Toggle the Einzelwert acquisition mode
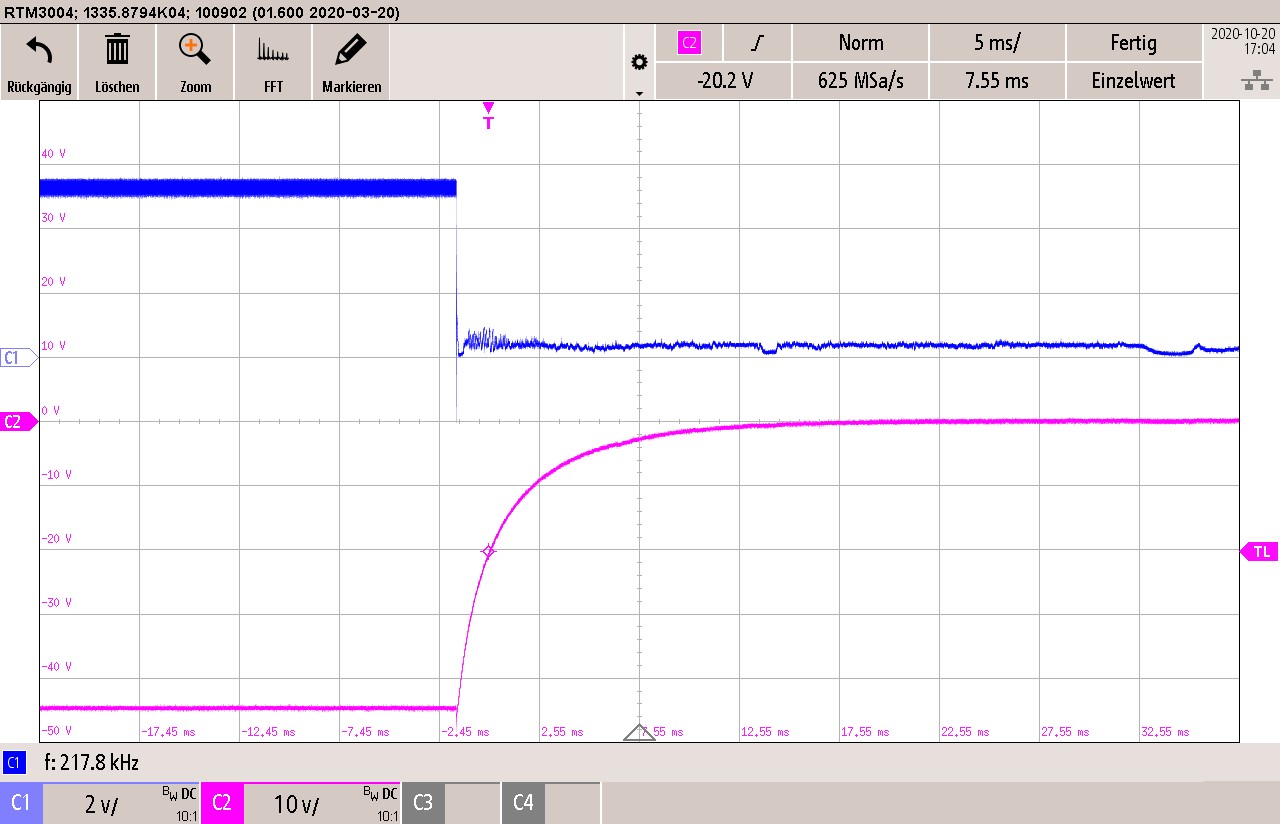This screenshot has height=824, width=1280. (x=1134, y=81)
